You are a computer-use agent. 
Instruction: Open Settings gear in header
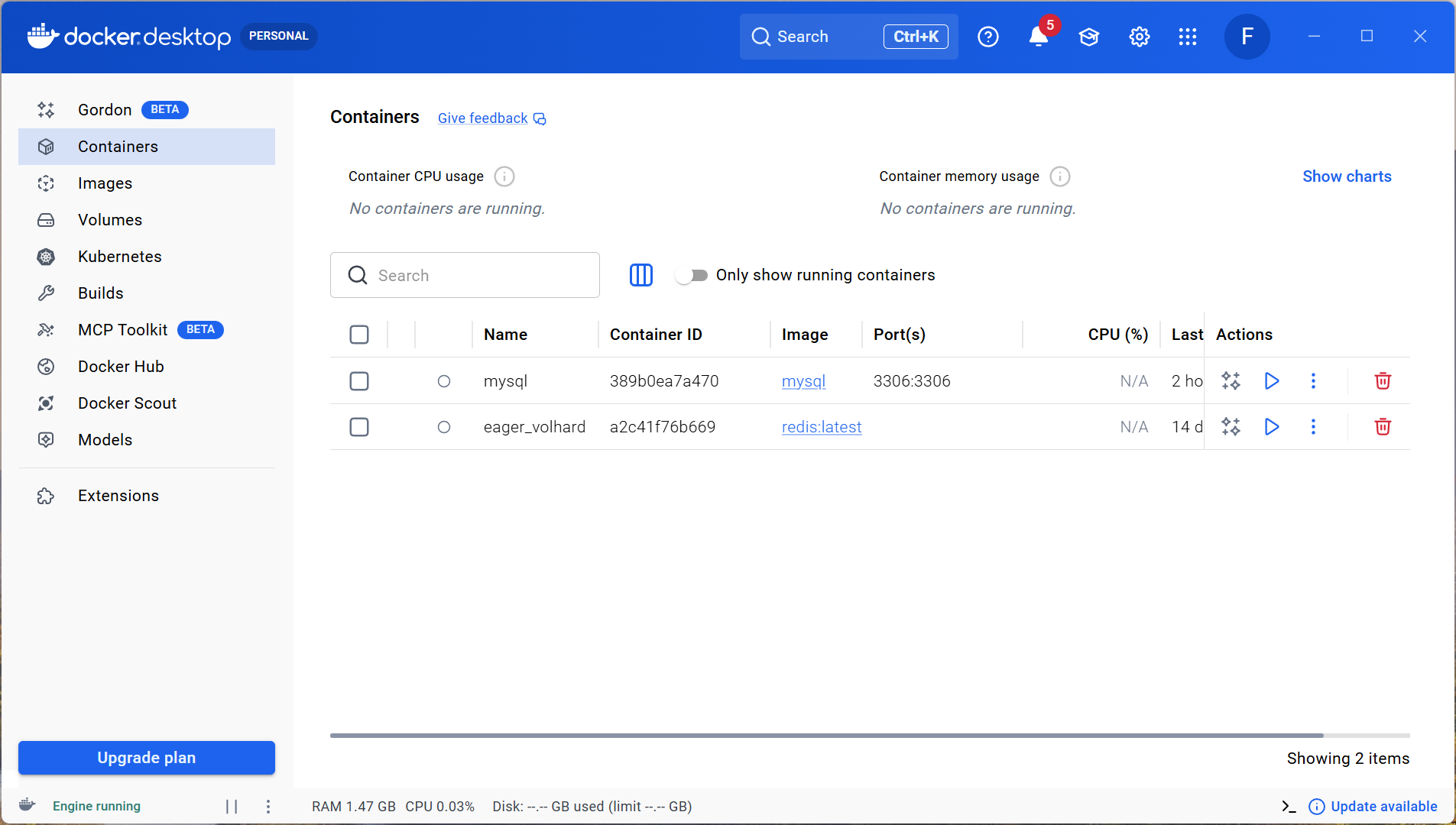click(x=1140, y=37)
